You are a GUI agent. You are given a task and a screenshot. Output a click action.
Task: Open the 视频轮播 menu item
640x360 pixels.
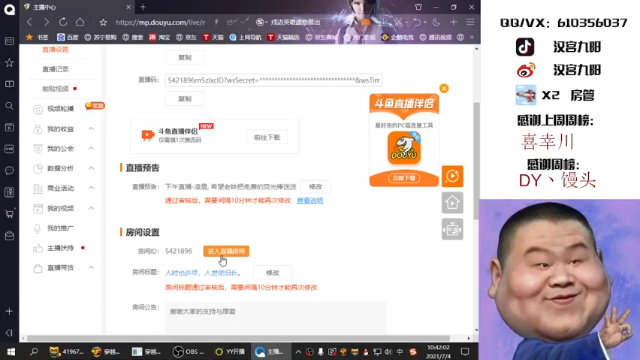60,109
